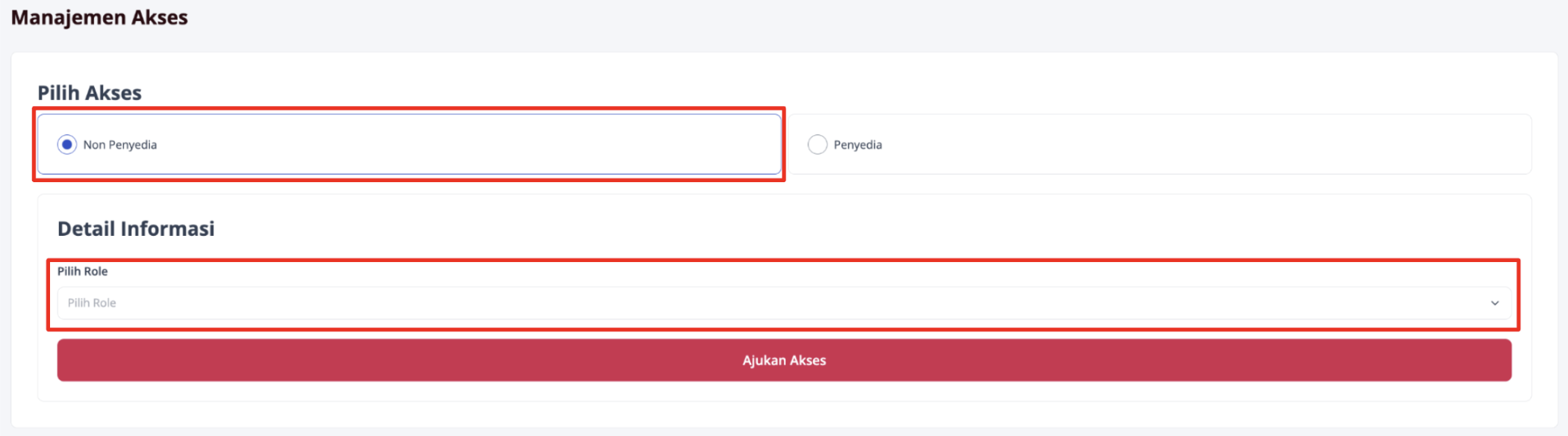Click empty area of Non Penyedia card
The height and width of the screenshot is (436, 1568).
470,144
